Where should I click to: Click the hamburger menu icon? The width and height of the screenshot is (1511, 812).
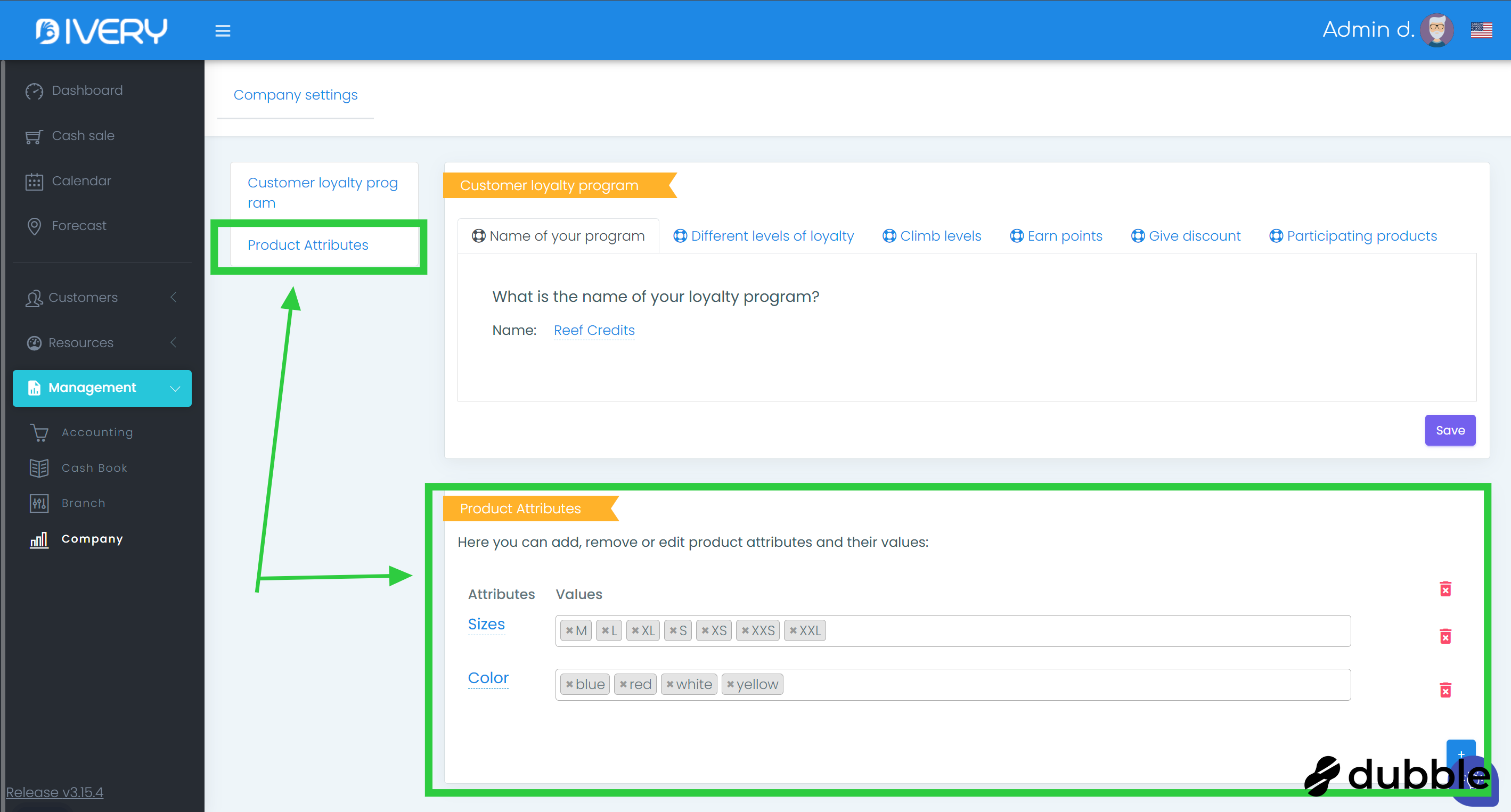pos(222,30)
